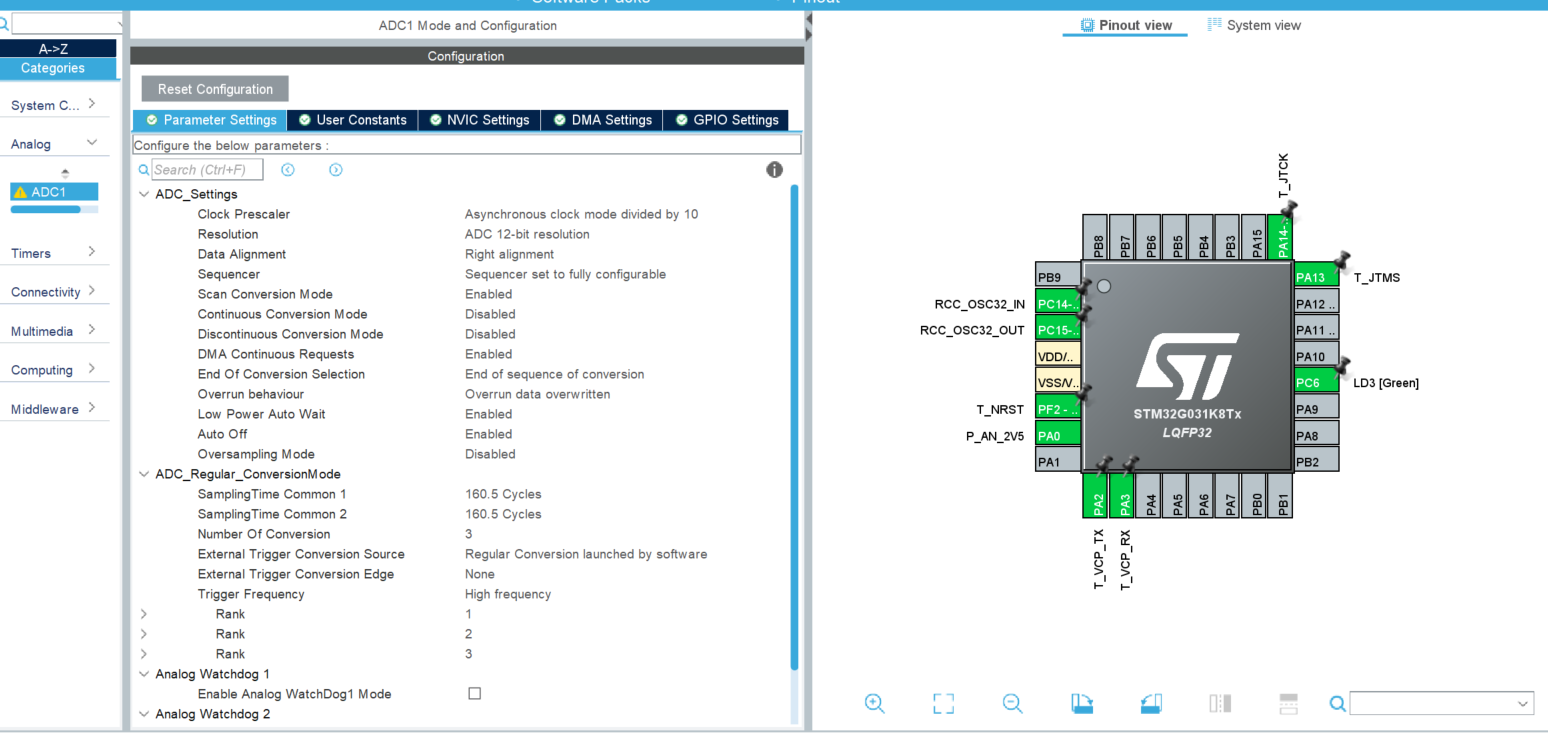Click the next search result arrow

pos(335,169)
